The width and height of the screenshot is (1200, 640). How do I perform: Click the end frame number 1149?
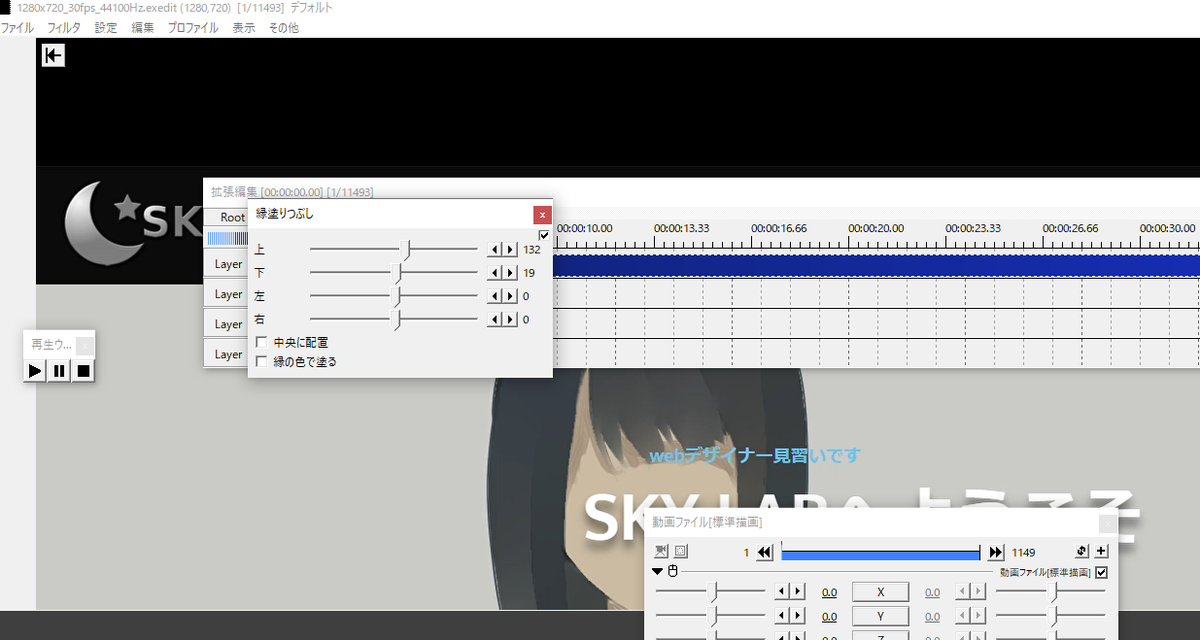(x=1023, y=552)
